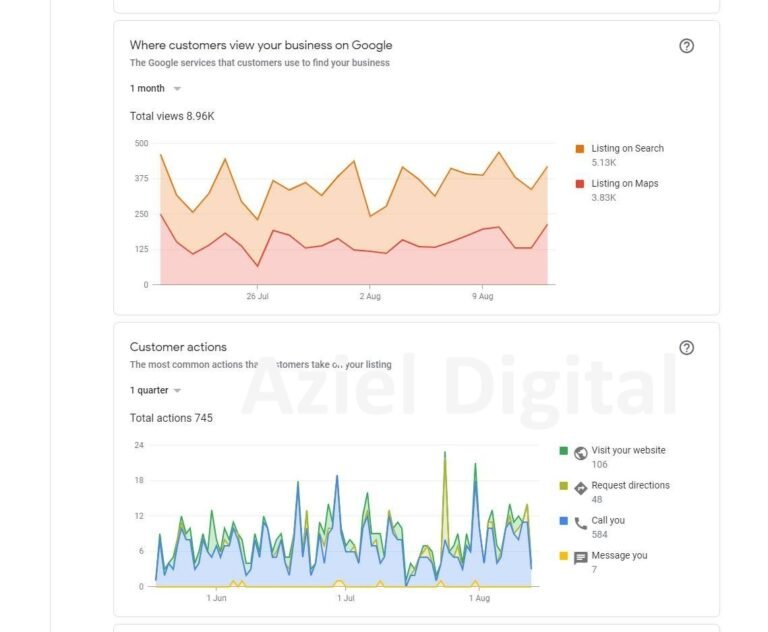Click the olive Request directions swatch
The height and width of the screenshot is (632, 768).
[564, 486]
